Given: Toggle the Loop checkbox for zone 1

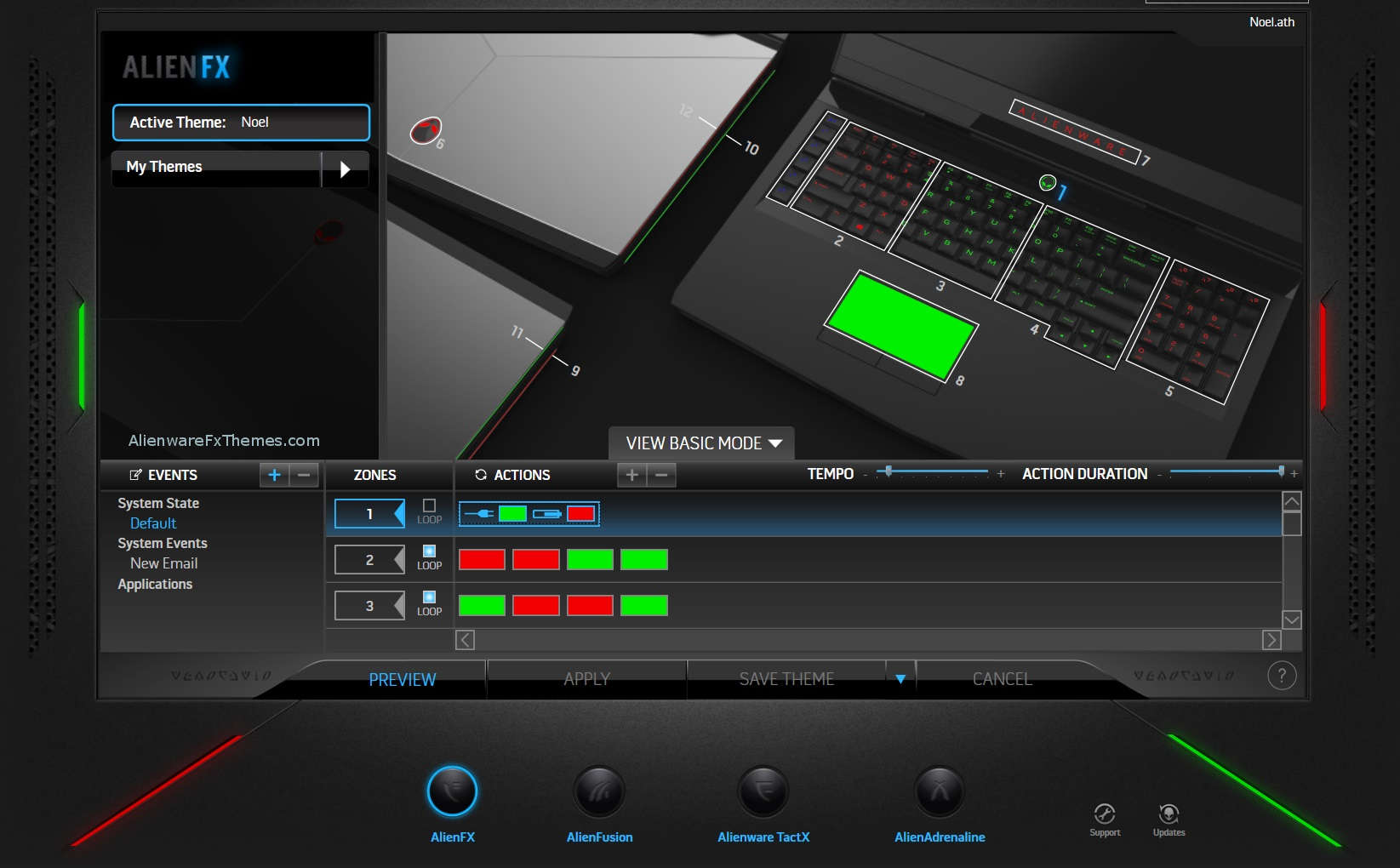Looking at the screenshot, I should point(429,505).
